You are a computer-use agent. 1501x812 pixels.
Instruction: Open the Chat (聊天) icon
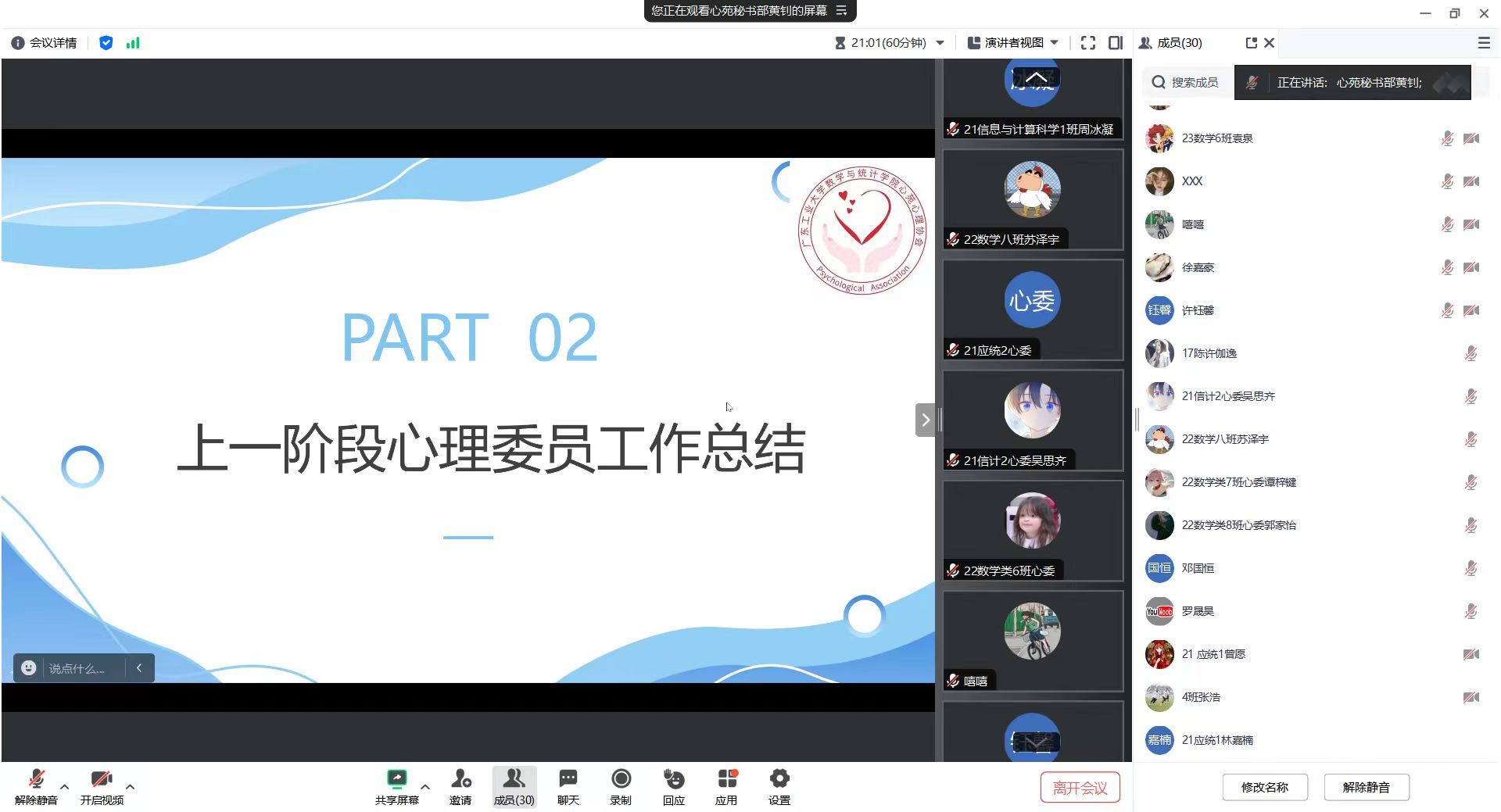(568, 779)
